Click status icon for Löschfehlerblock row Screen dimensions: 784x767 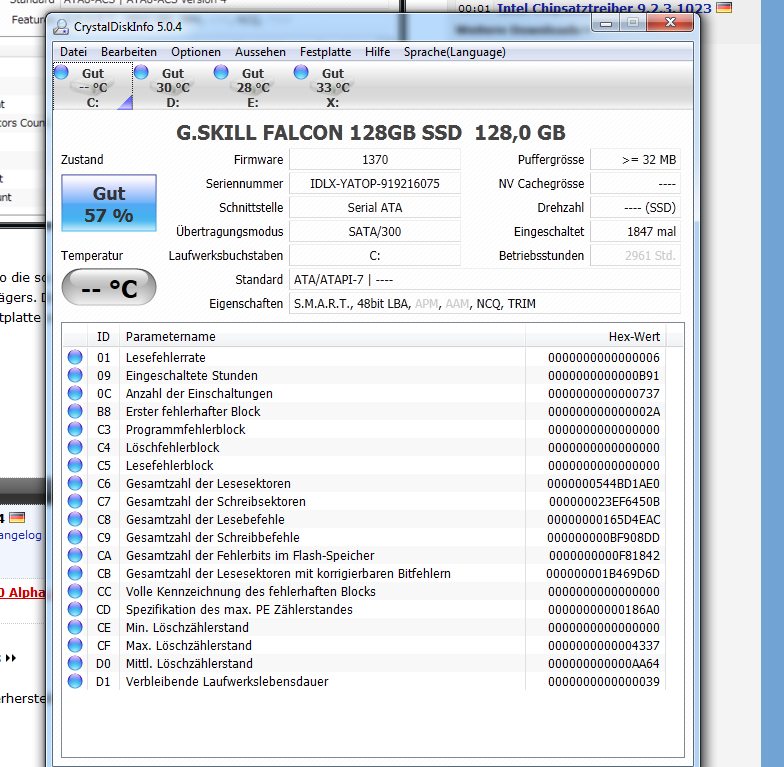75,447
